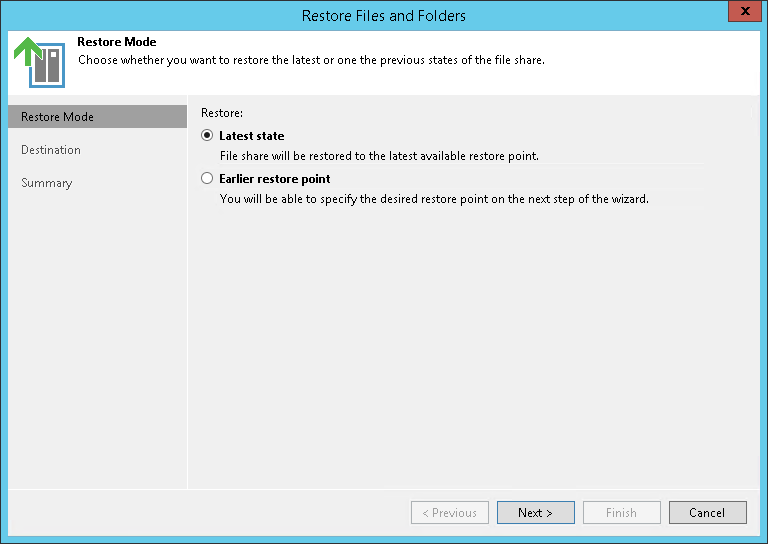The image size is (768, 544).
Task: Go to the Destination step in sidebar
Action: [51, 150]
